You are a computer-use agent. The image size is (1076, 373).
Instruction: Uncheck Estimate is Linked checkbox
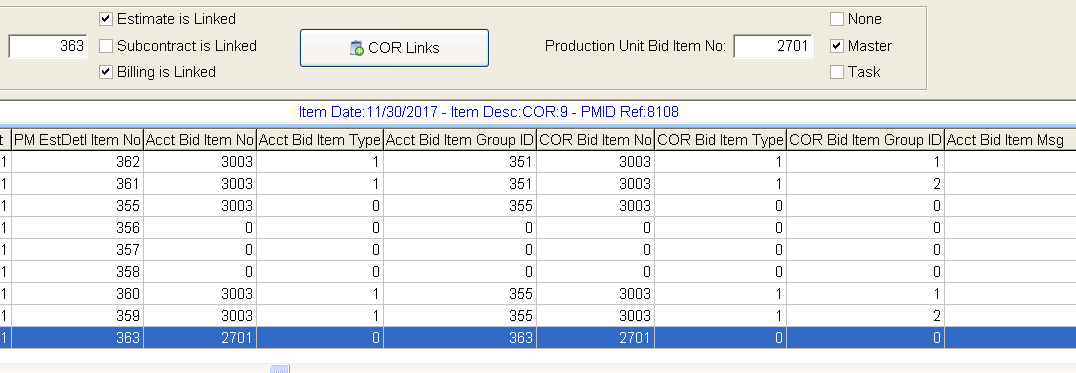[106, 19]
